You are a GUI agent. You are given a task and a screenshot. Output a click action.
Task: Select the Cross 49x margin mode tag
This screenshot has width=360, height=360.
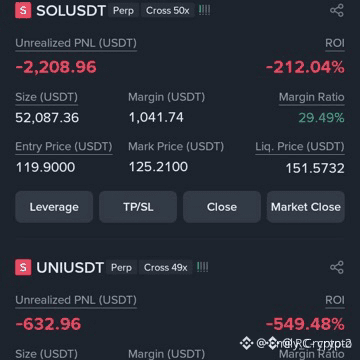(166, 268)
